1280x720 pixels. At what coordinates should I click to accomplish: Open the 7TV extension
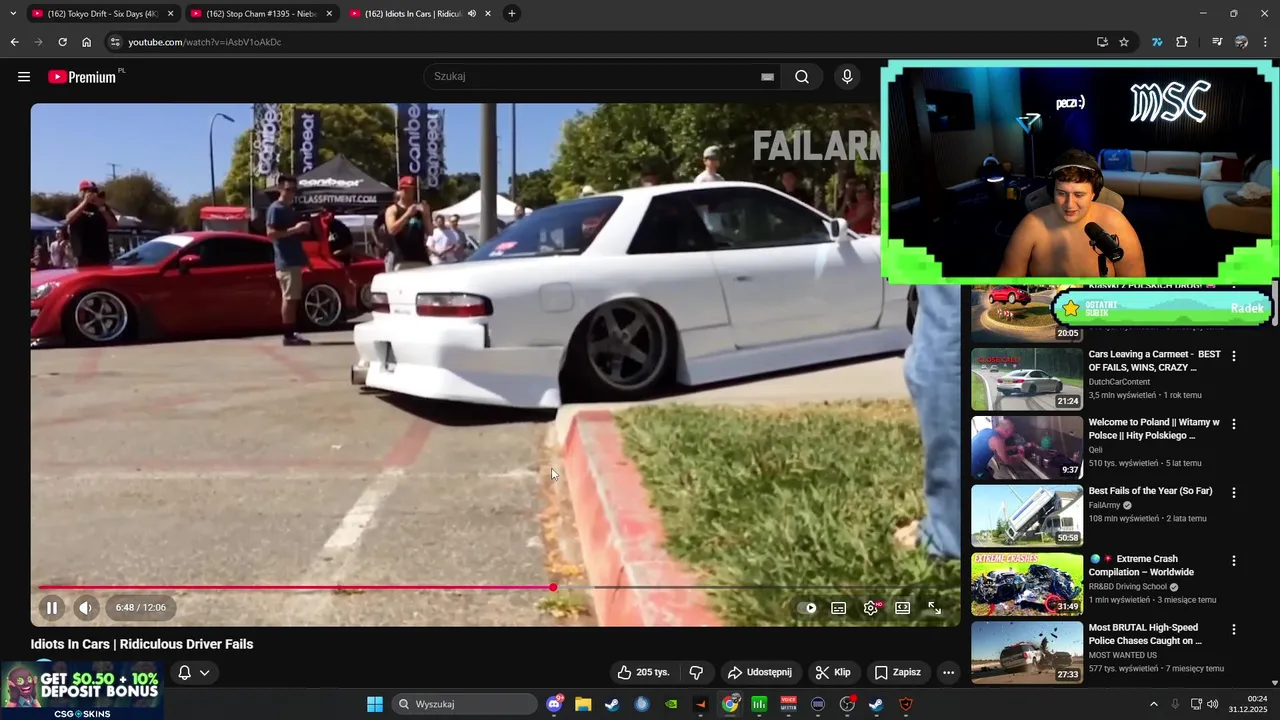(x=1157, y=42)
